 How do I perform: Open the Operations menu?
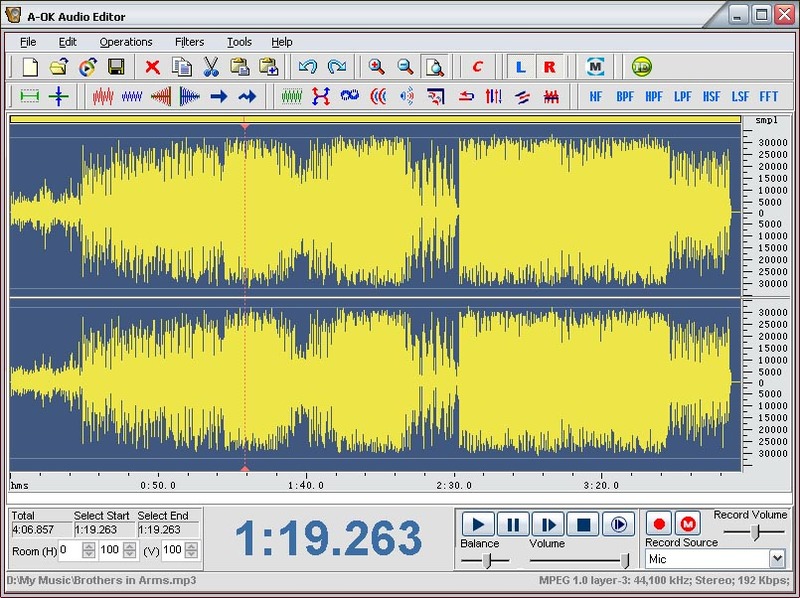(x=126, y=42)
